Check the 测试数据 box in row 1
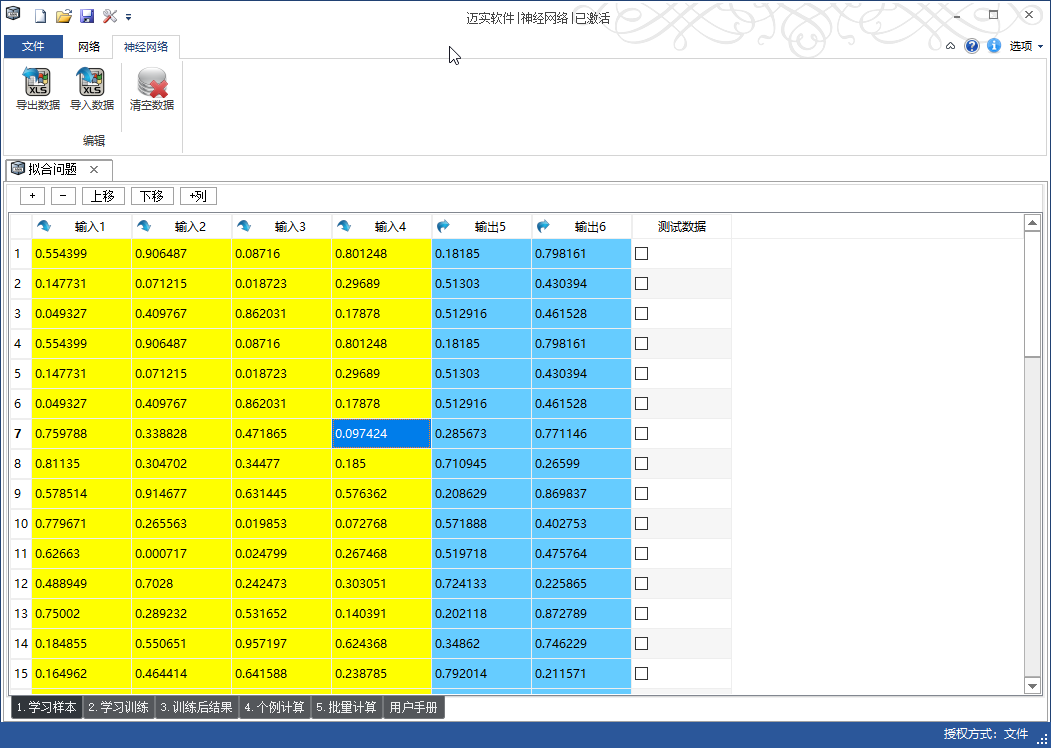The image size is (1051, 748). [x=642, y=254]
